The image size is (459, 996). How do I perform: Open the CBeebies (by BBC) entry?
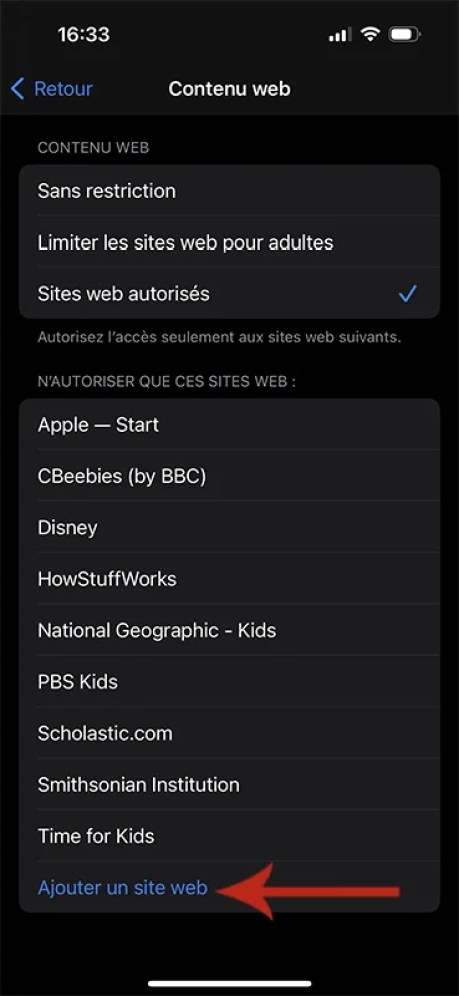click(229, 476)
